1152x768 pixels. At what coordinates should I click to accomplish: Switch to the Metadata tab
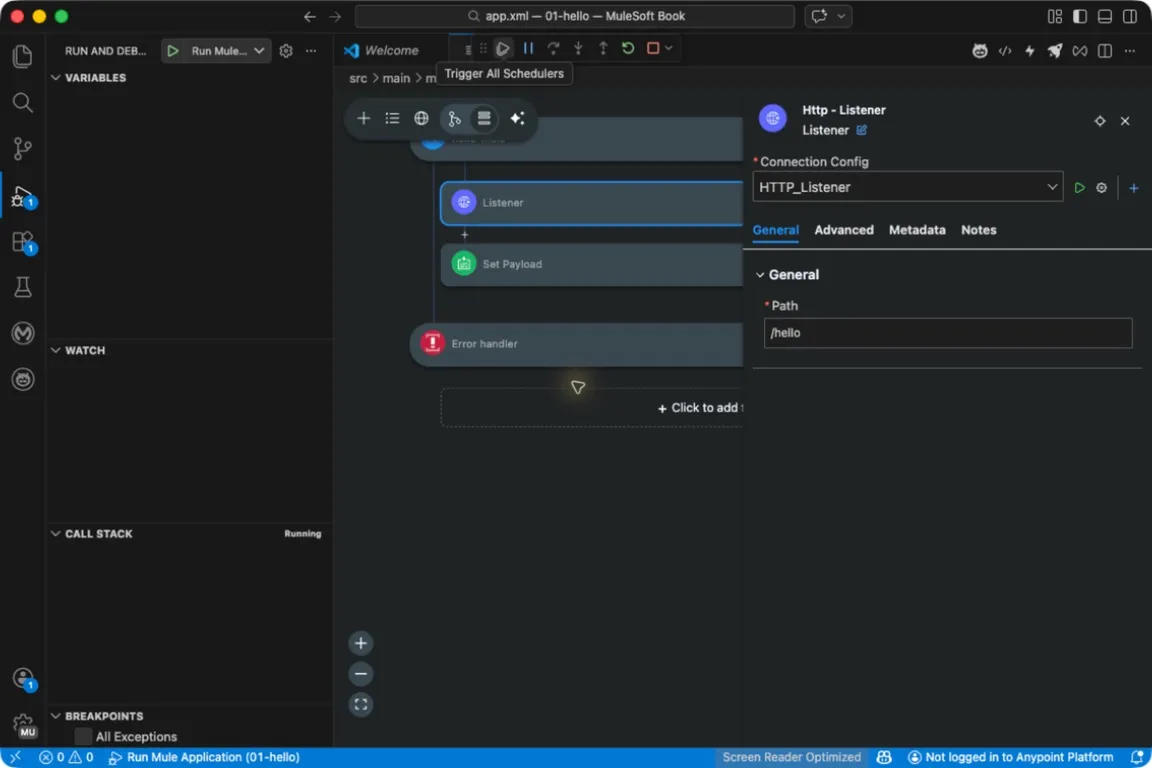tap(917, 230)
